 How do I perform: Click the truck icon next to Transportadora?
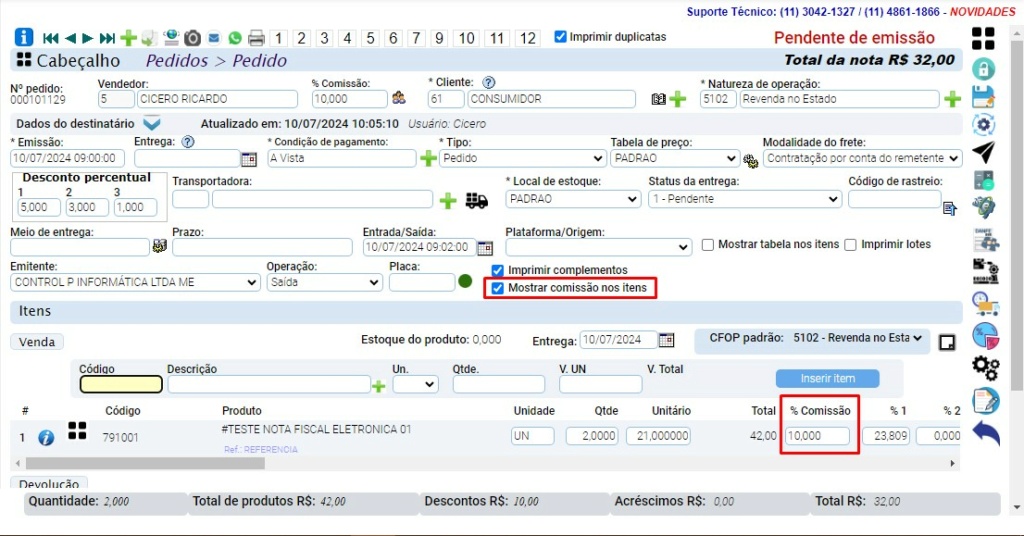477,200
